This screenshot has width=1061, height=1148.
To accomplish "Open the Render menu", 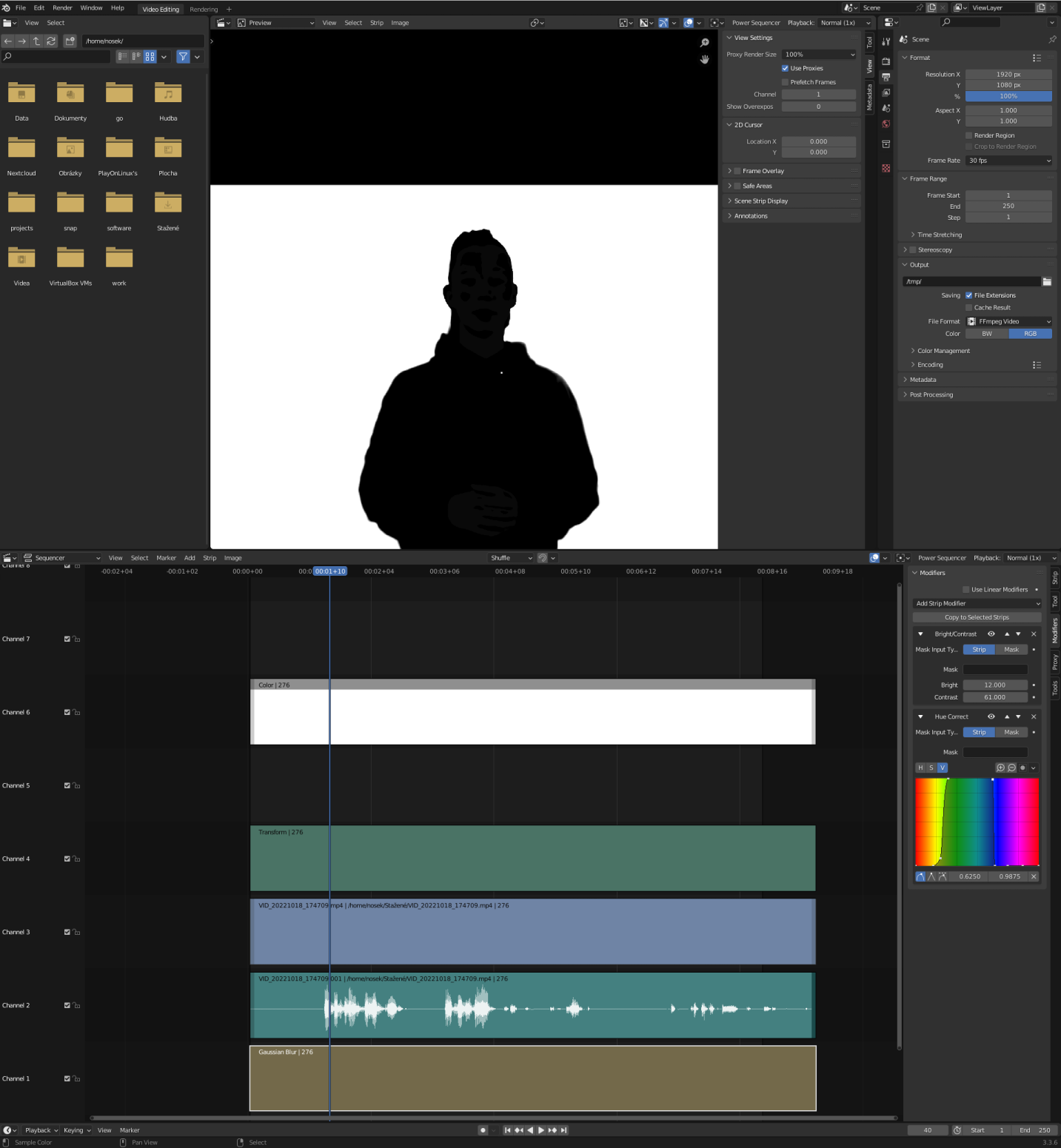I will point(62,8).
